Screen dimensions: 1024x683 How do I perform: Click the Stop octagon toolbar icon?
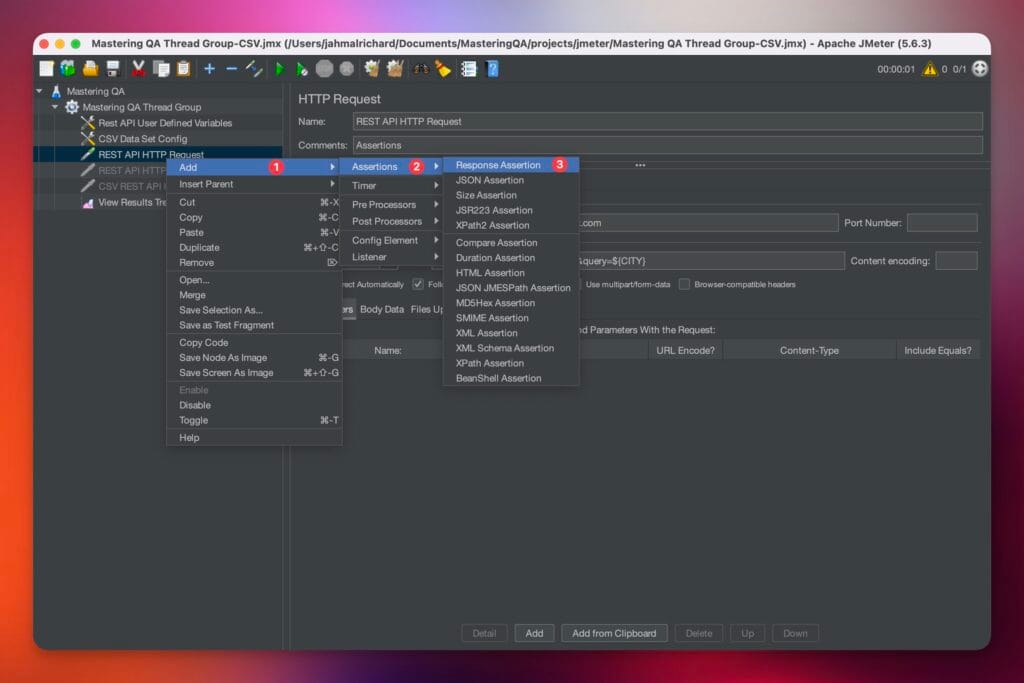[324, 69]
